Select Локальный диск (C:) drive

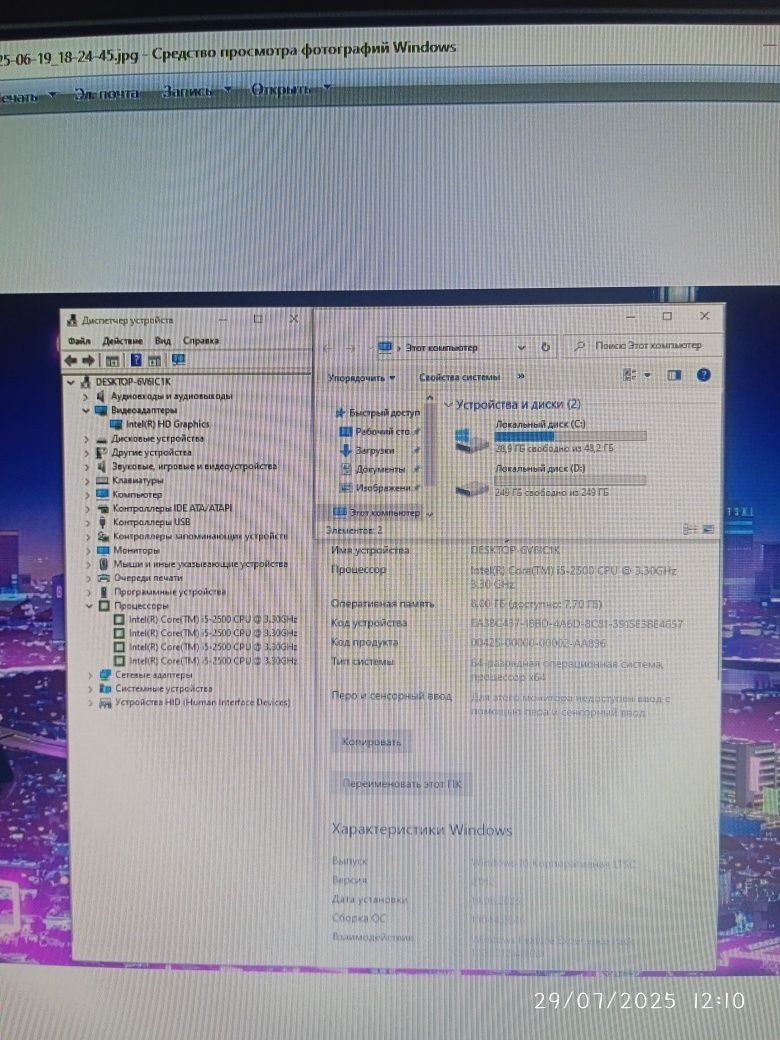551,436
